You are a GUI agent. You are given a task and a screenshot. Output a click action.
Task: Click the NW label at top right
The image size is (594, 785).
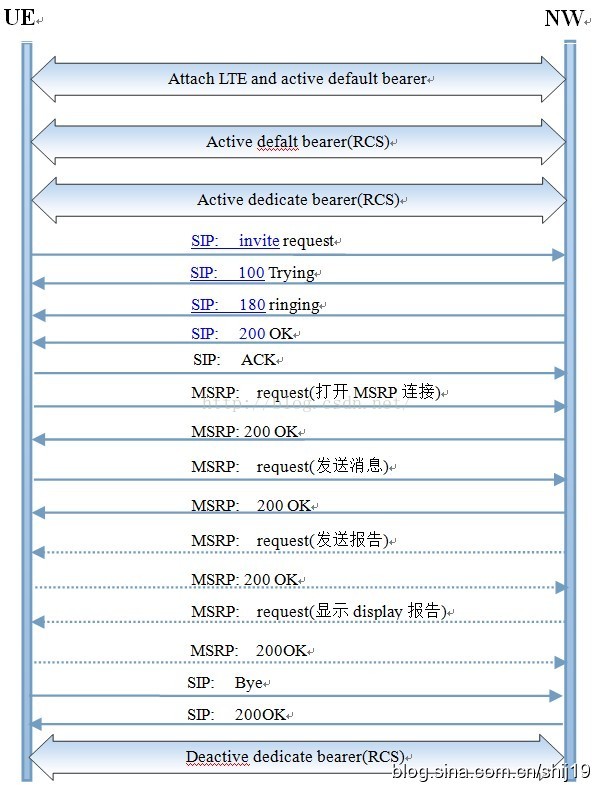(x=563, y=19)
